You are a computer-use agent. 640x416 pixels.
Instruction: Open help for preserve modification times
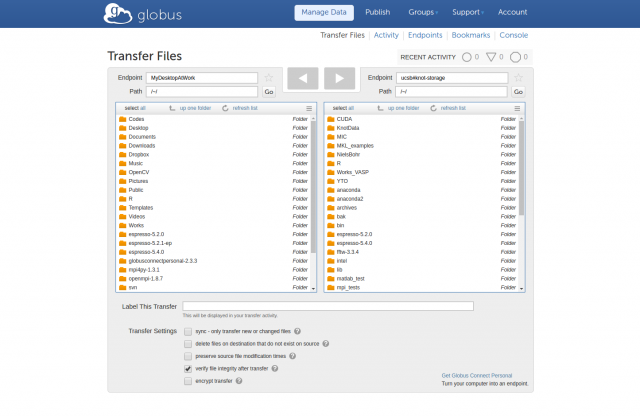[293, 356]
